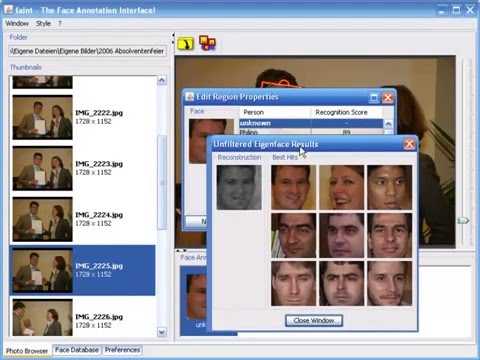
Task: Click the folder path input field
Action: (x=87, y=51)
